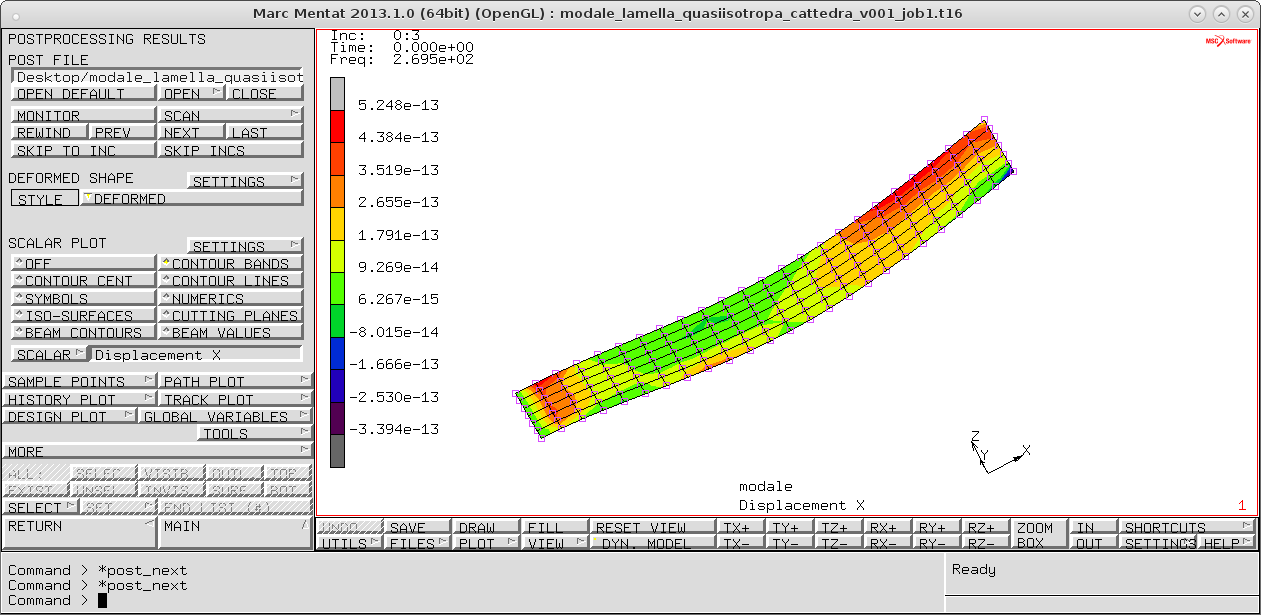Select CONTOUR LINES plot style
The image size is (1261, 615).
230,280
